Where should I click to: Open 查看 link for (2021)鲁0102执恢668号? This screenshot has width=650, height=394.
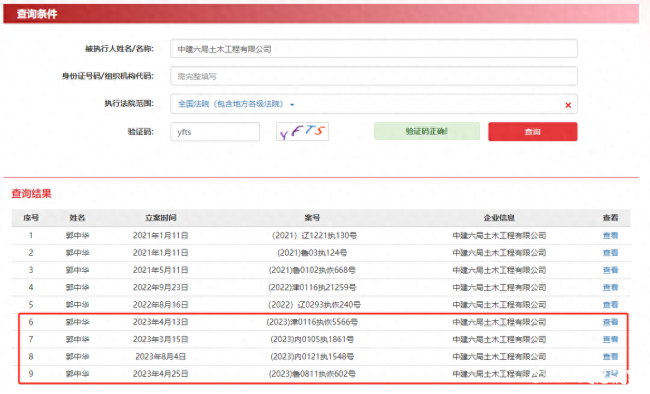click(x=610, y=270)
